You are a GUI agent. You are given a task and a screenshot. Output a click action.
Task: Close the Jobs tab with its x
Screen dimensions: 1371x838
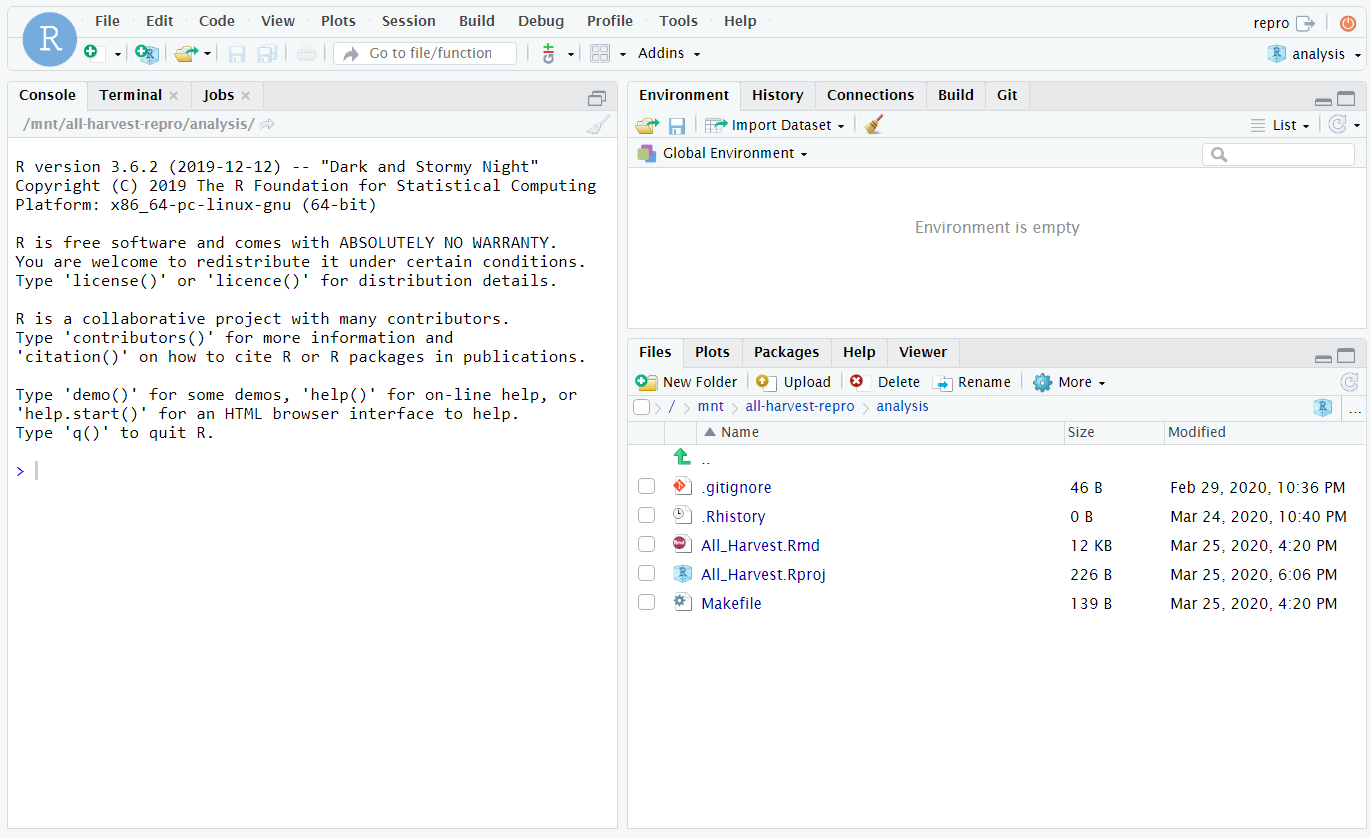245,96
